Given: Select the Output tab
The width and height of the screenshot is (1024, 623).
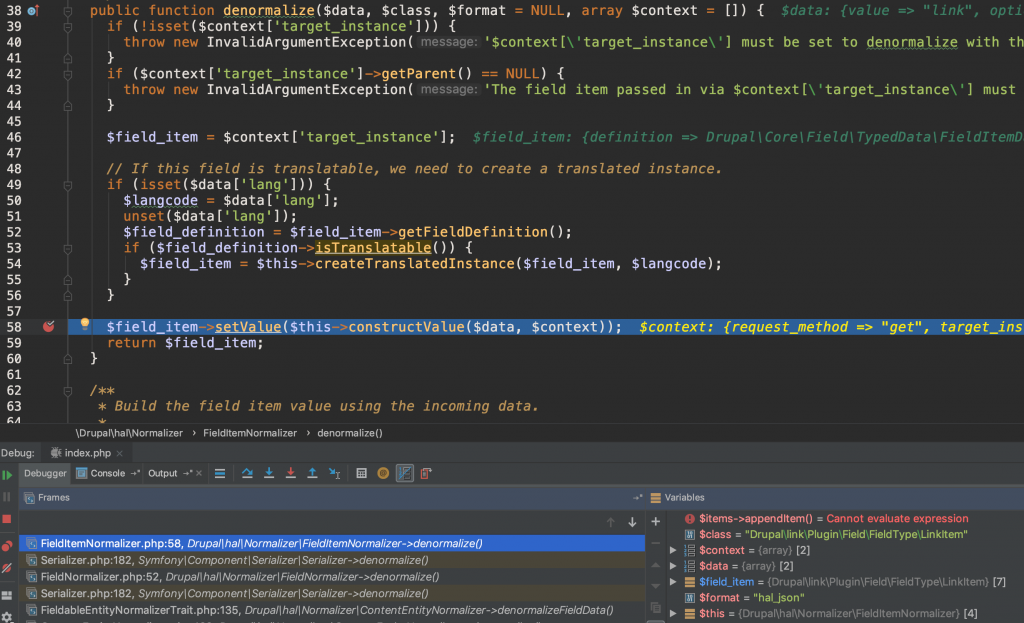Looking at the screenshot, I should click(162, 473).
